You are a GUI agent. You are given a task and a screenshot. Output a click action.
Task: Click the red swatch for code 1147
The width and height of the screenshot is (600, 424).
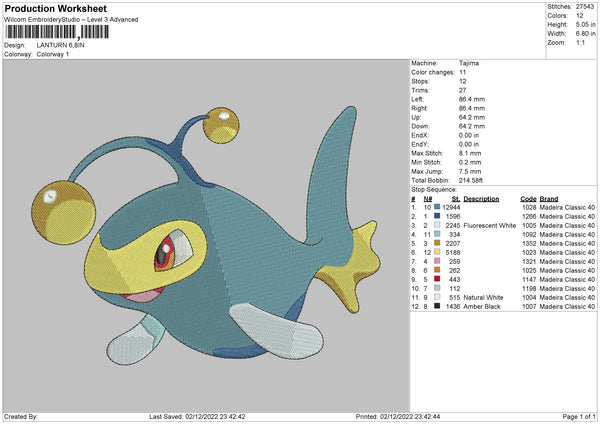[437, 279]
